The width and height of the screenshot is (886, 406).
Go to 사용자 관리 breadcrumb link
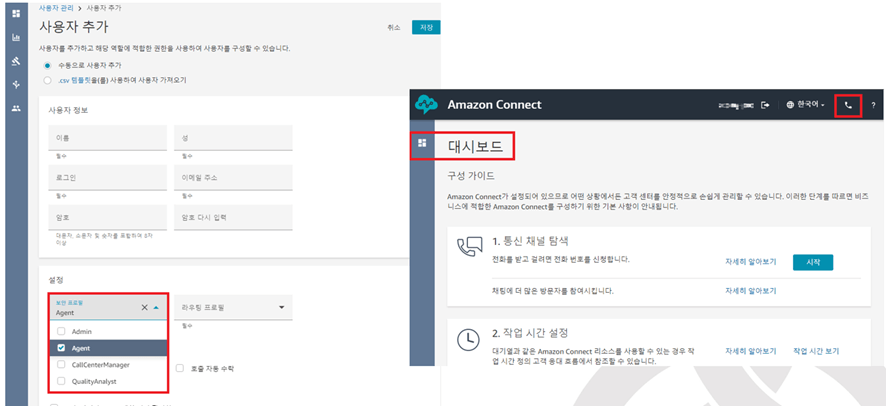click(x=57, y=8)
